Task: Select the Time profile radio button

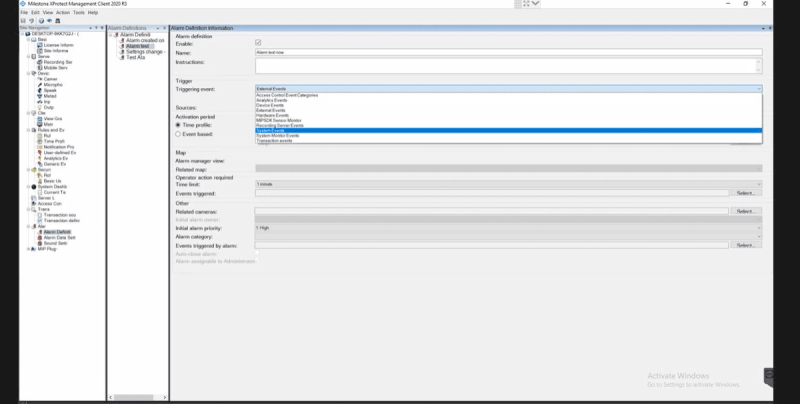Action: [178, 125]
